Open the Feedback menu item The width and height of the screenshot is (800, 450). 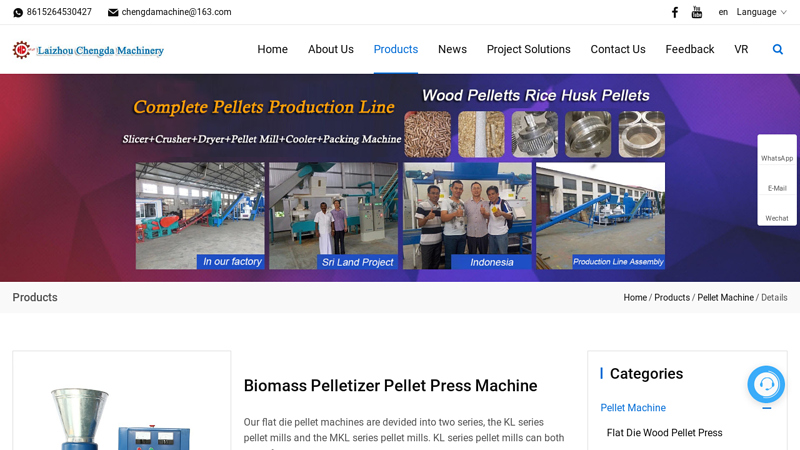pos(690,49)
